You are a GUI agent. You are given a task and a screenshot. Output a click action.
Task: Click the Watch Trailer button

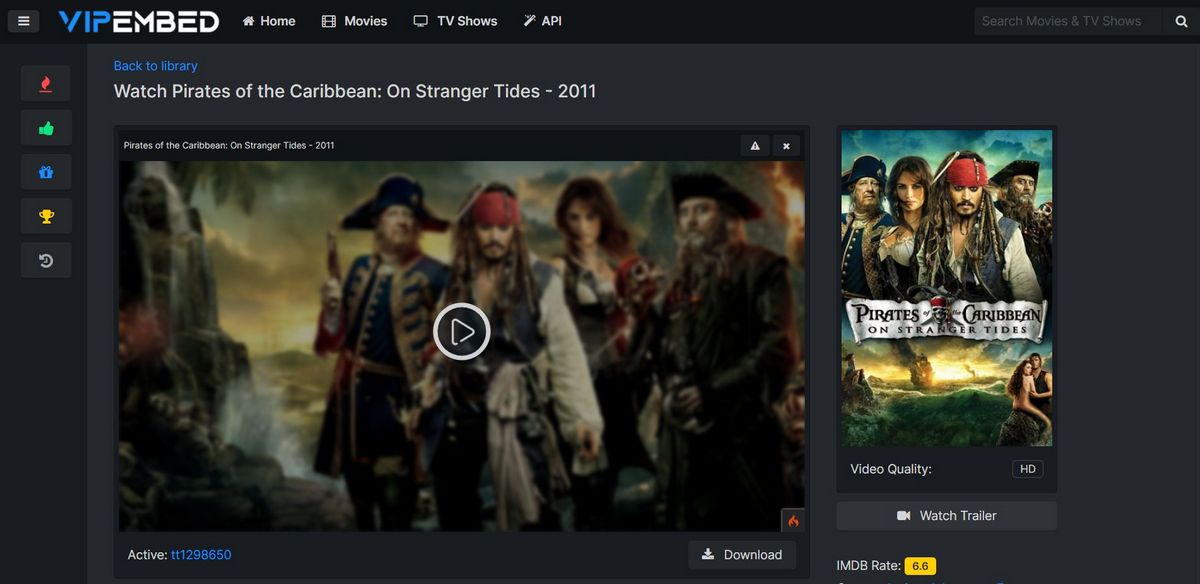coord(947,516)
